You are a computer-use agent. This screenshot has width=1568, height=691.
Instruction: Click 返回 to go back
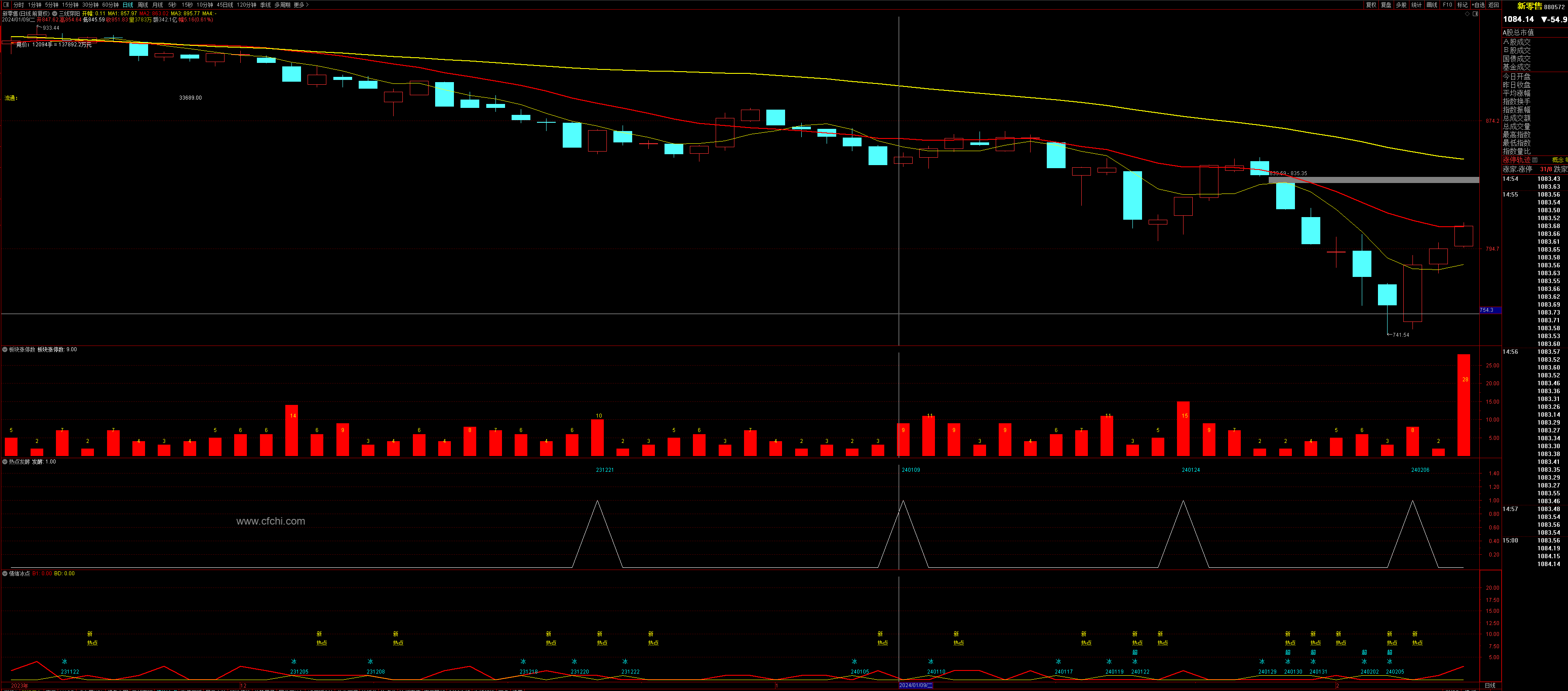[1493, 5]
